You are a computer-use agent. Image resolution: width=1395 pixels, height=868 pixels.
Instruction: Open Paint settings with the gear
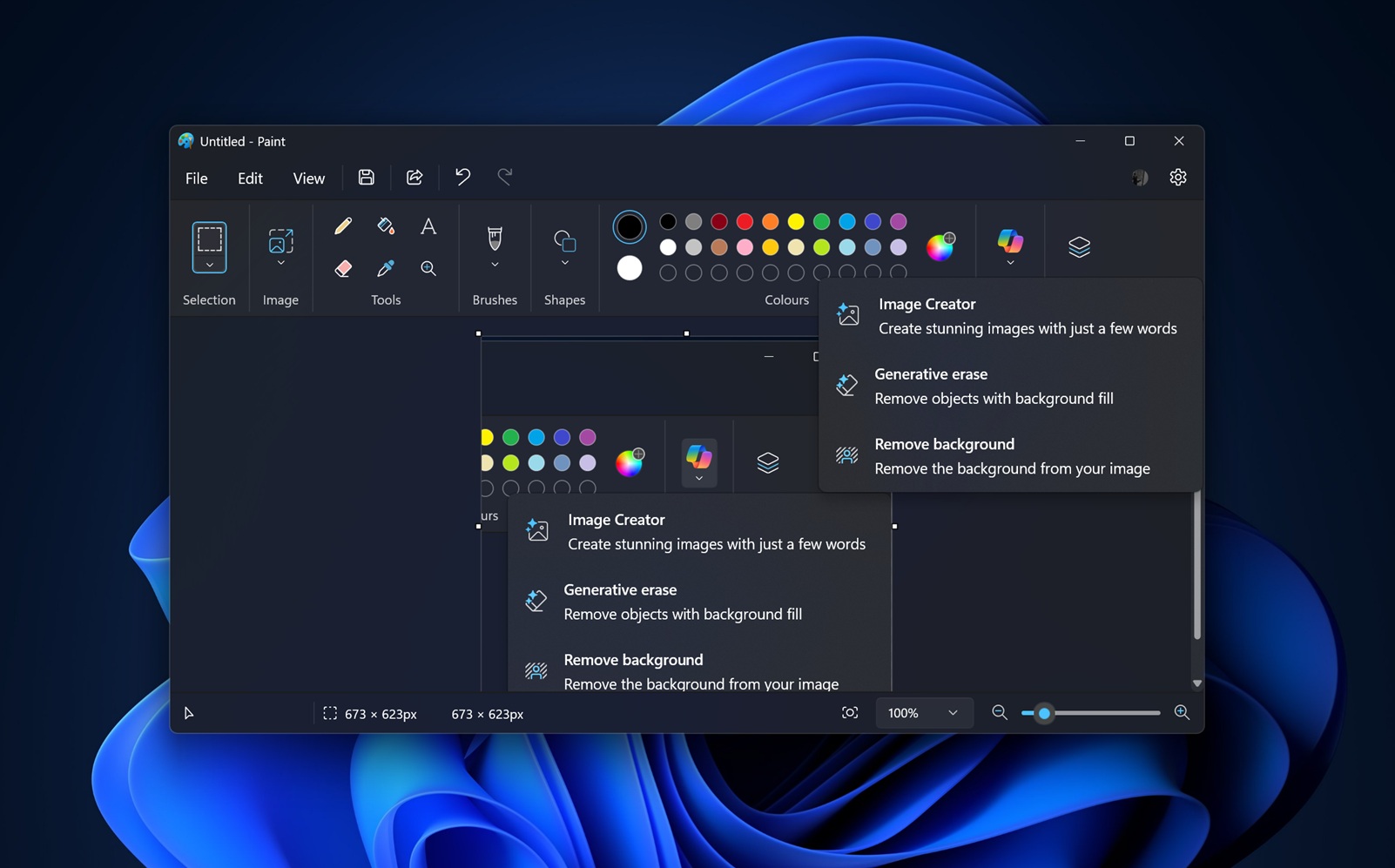[x=1178, y=177]
